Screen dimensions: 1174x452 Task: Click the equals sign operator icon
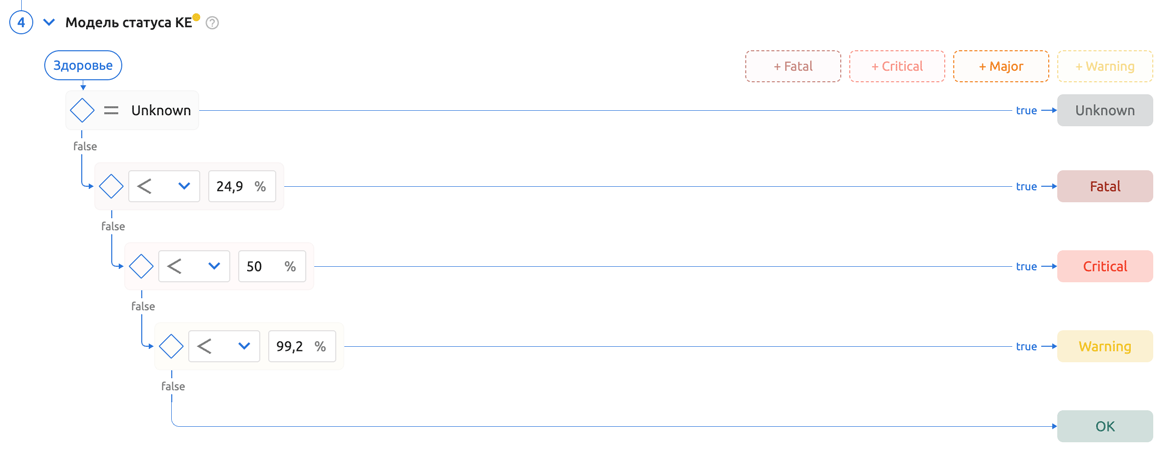click(x=111, y=111)
